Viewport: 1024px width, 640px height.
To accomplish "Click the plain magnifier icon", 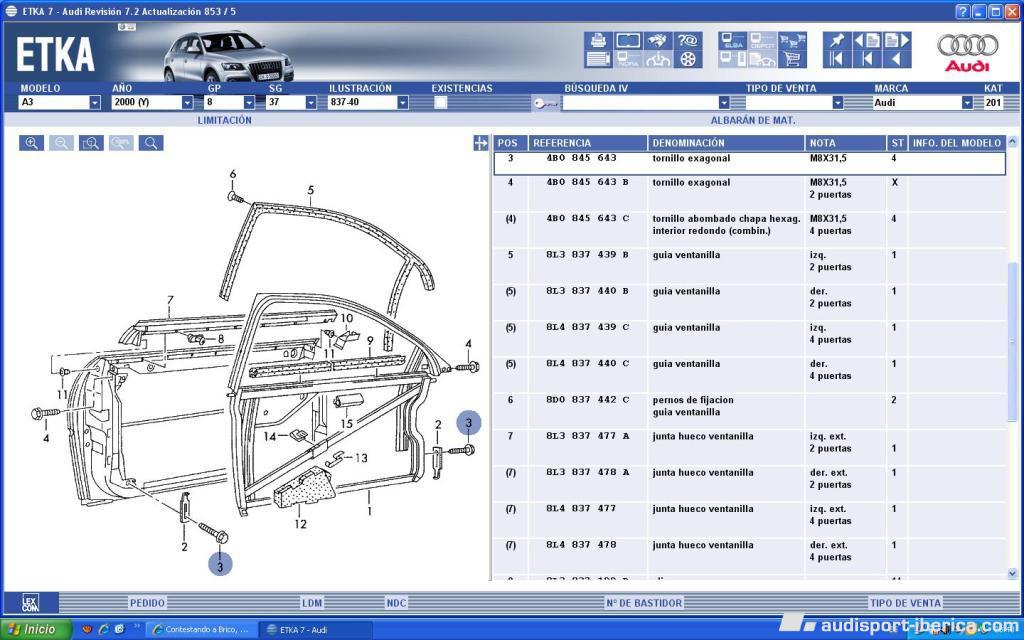I will click(x=151, y=143).
